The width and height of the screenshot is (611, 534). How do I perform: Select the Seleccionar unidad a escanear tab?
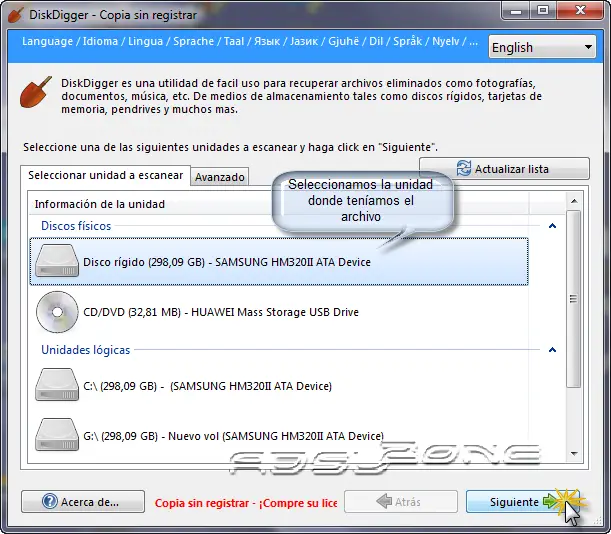[105, 175]
